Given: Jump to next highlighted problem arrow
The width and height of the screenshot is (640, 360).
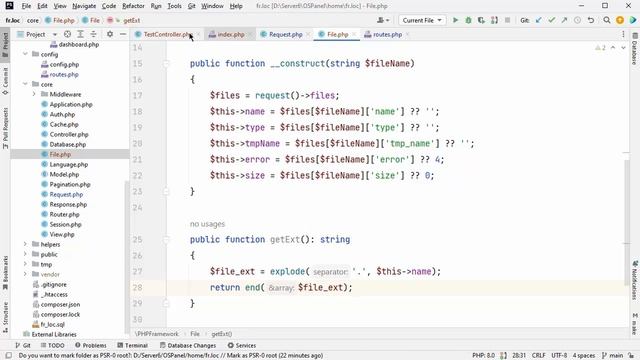Looking at the screenshot, I should (623, 48).
